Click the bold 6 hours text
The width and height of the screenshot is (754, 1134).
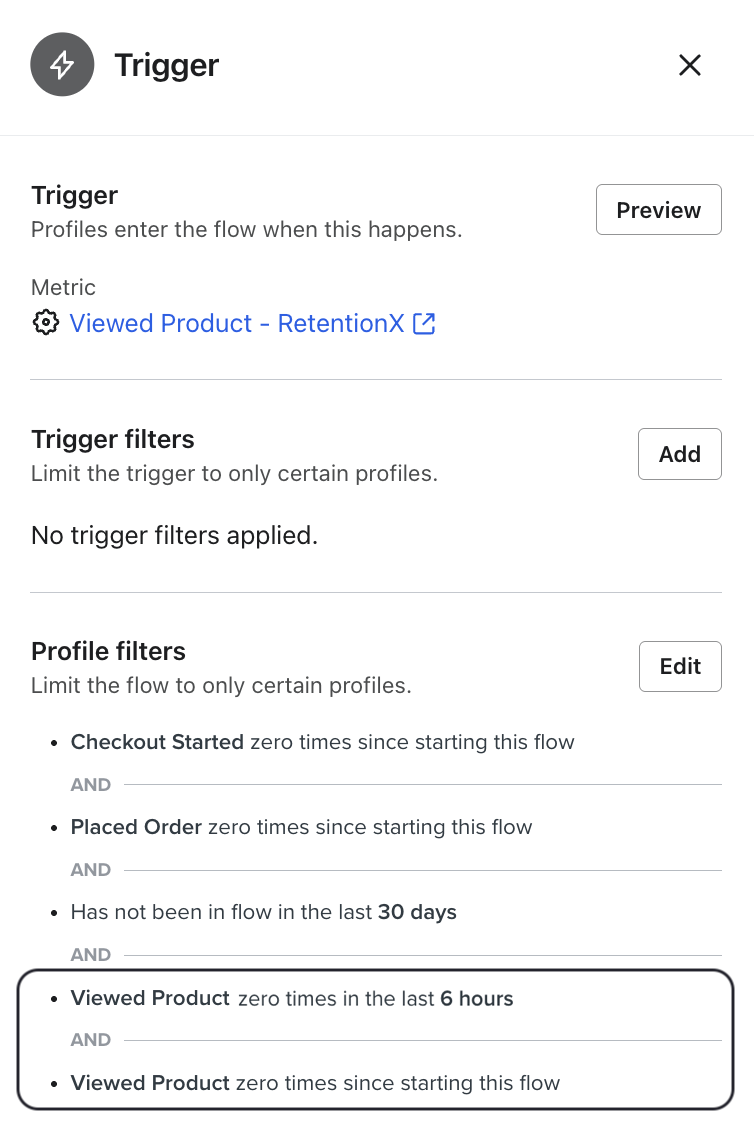pyautogui.click(x=478, y=998)
